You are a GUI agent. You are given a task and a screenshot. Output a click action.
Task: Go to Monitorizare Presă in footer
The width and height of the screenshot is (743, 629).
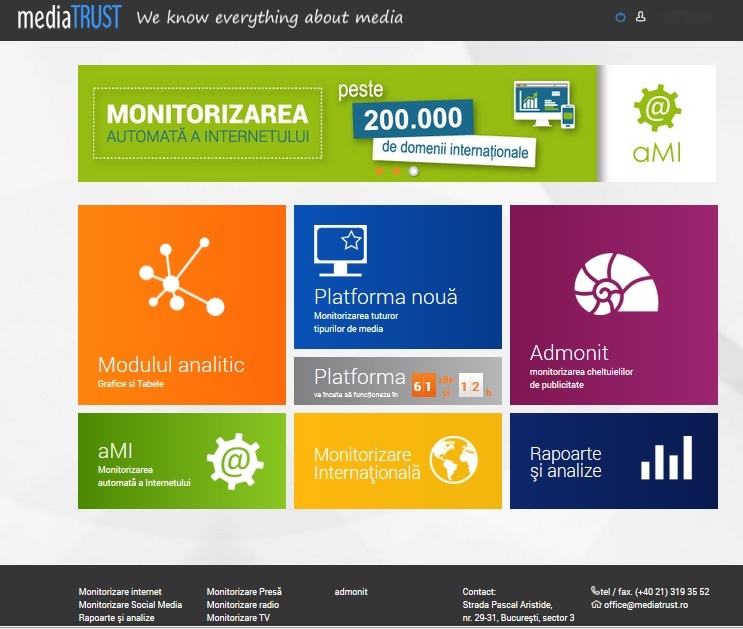pos(244,592)
